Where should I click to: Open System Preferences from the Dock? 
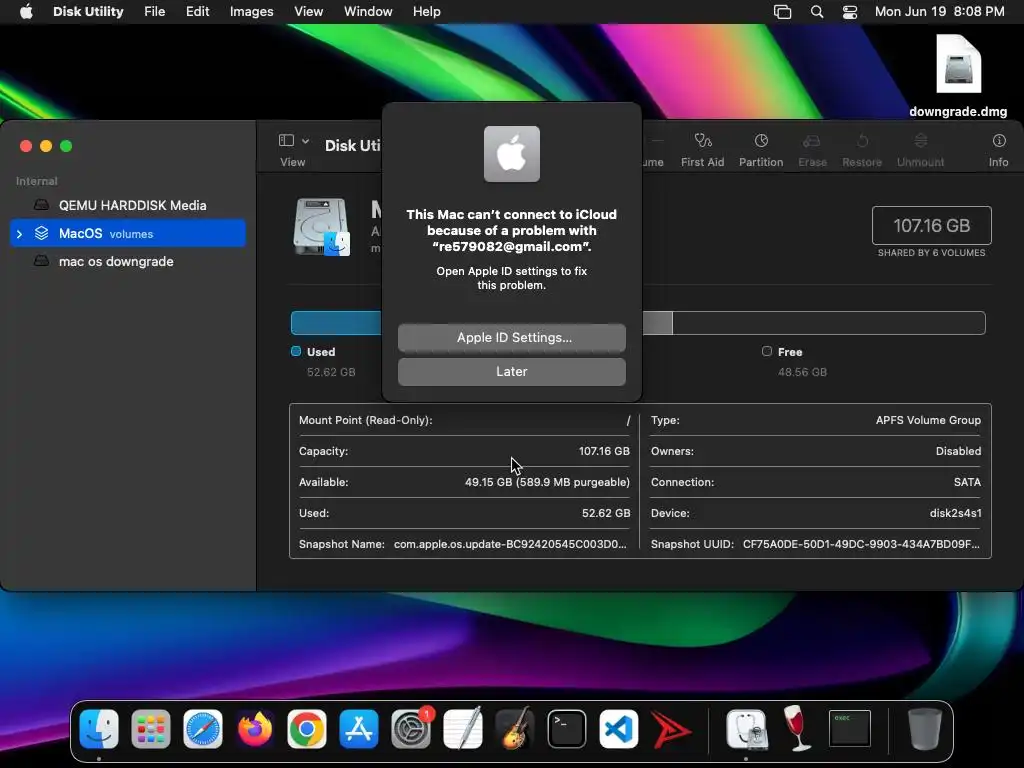point(411,729)
